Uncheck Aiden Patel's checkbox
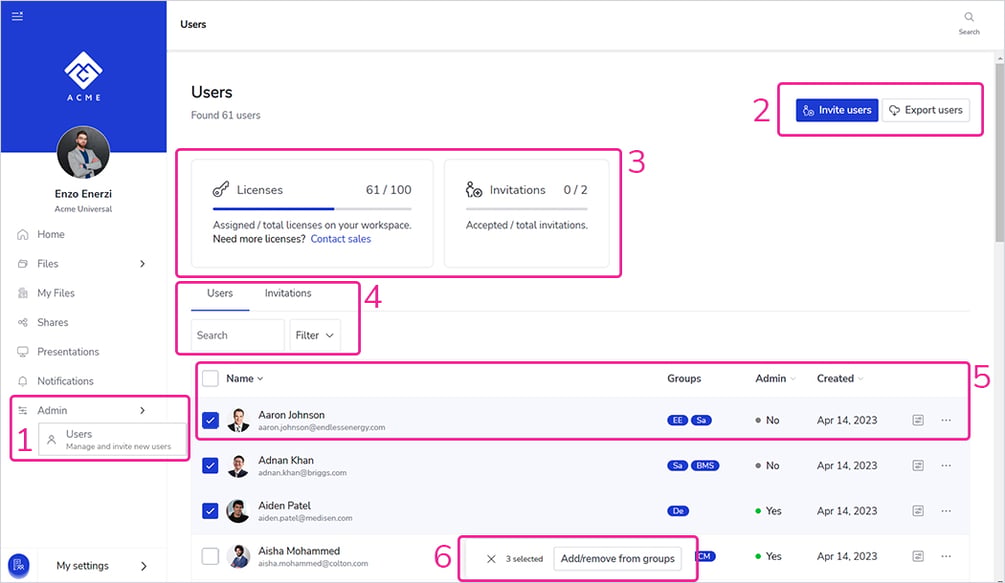Viewport: 1005px width, 583px height. coord(210,511)
